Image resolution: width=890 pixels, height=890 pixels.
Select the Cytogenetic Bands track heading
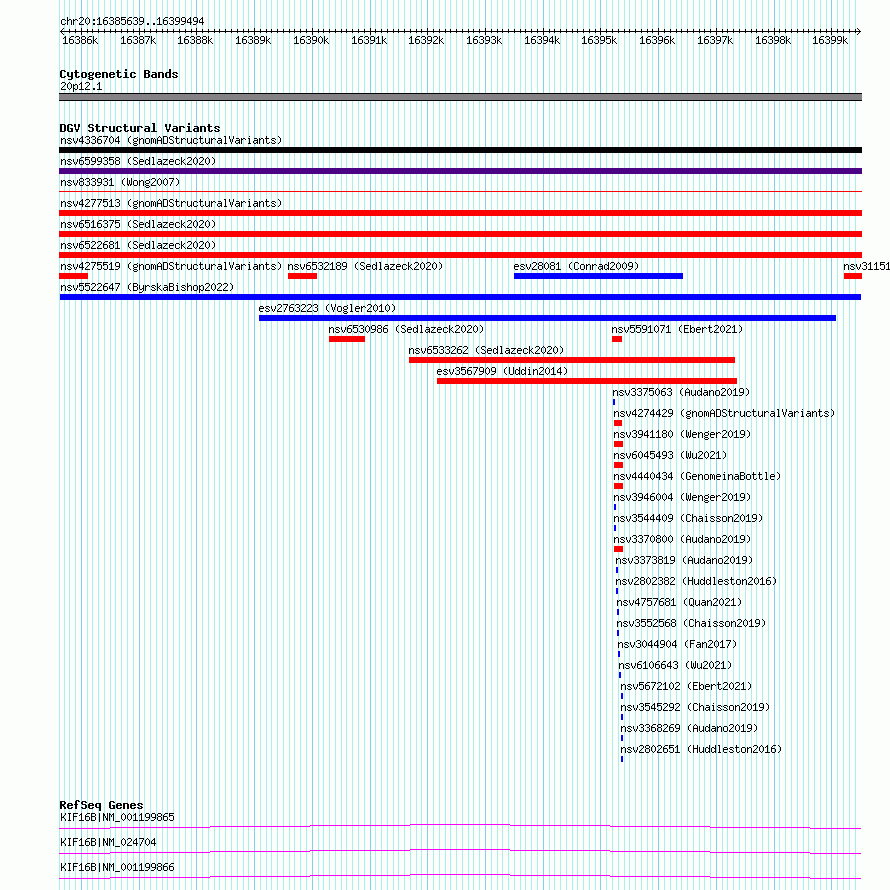[x=119, y=74]
